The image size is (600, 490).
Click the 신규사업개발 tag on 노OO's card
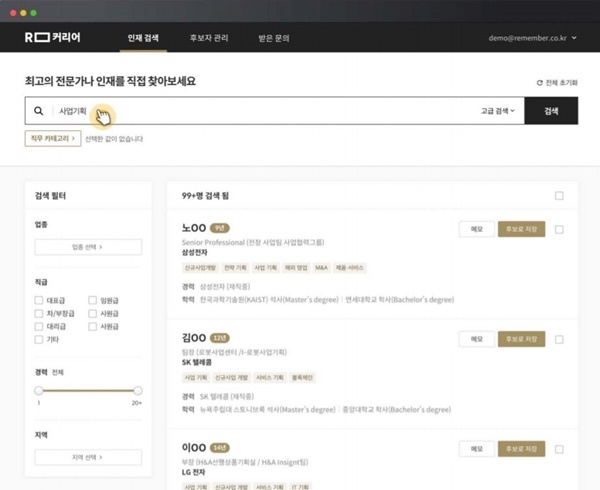pyautogui.click(x=200, y=268)
